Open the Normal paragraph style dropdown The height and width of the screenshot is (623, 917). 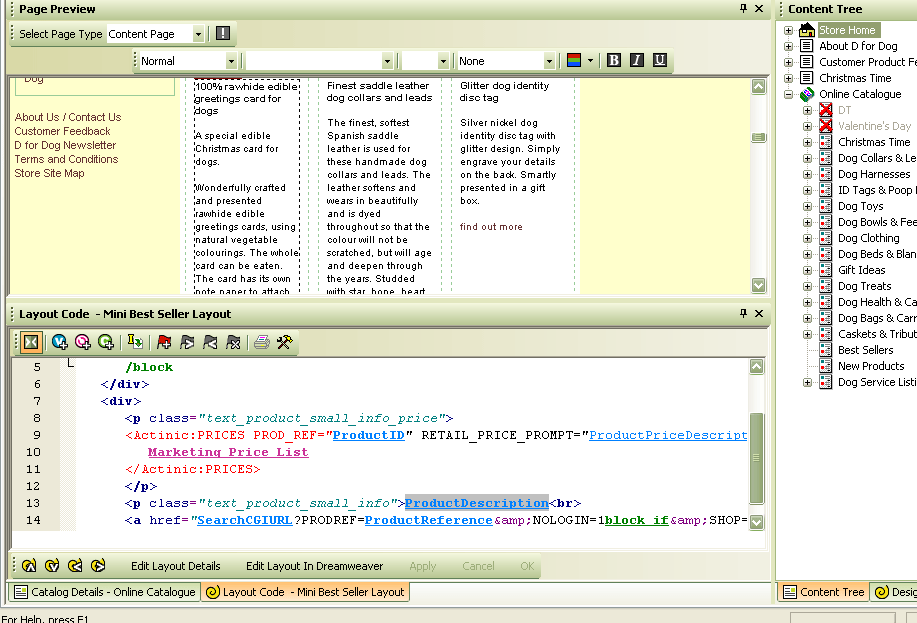coord(231,61)
